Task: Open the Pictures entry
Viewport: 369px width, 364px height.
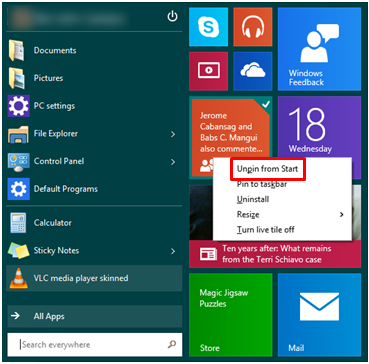Action: coord(48,78)
